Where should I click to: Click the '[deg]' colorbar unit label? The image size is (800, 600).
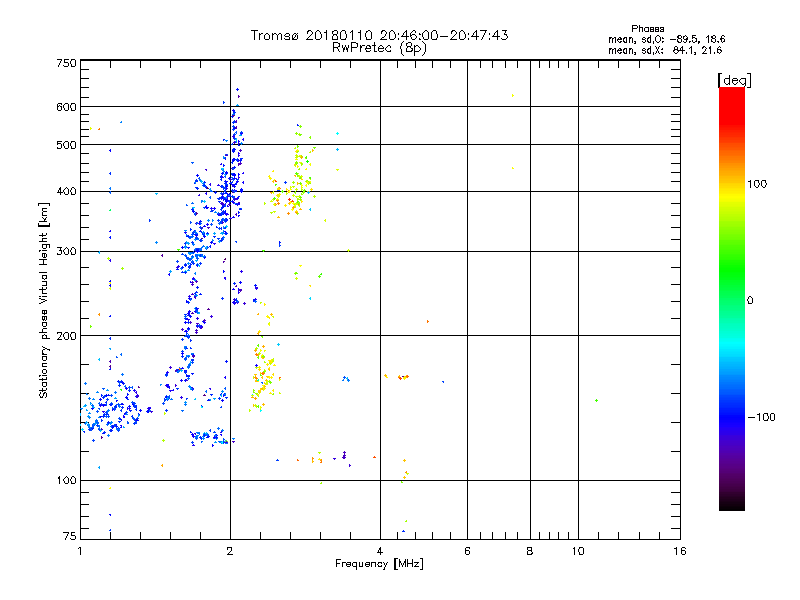pos(734,80)
